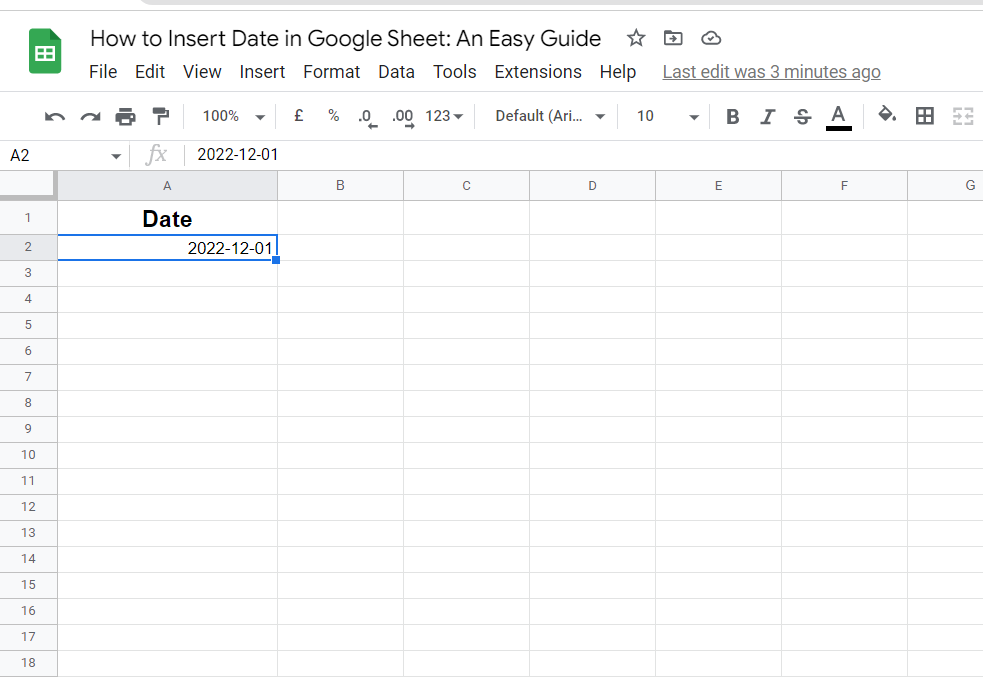Open the Format menu

(x=332, y=72)
